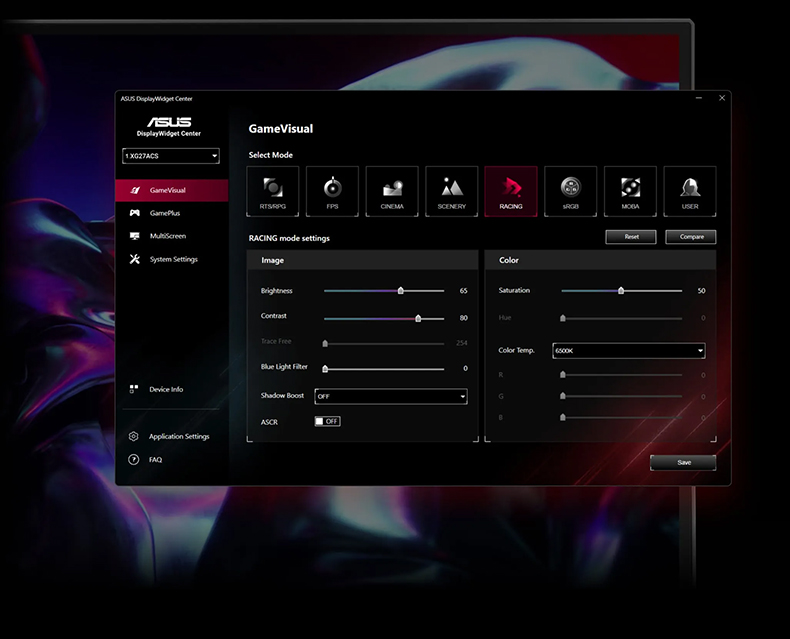Select the FPS mode icon
The width and height of the screenshot is (790, 639).
(x=332, y=190)
